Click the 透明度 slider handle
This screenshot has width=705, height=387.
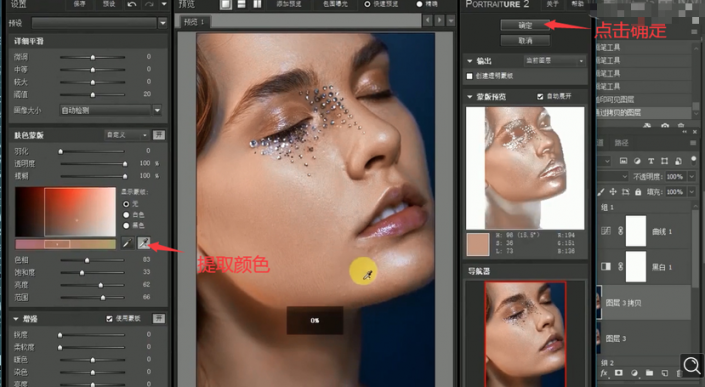point(125,164)
